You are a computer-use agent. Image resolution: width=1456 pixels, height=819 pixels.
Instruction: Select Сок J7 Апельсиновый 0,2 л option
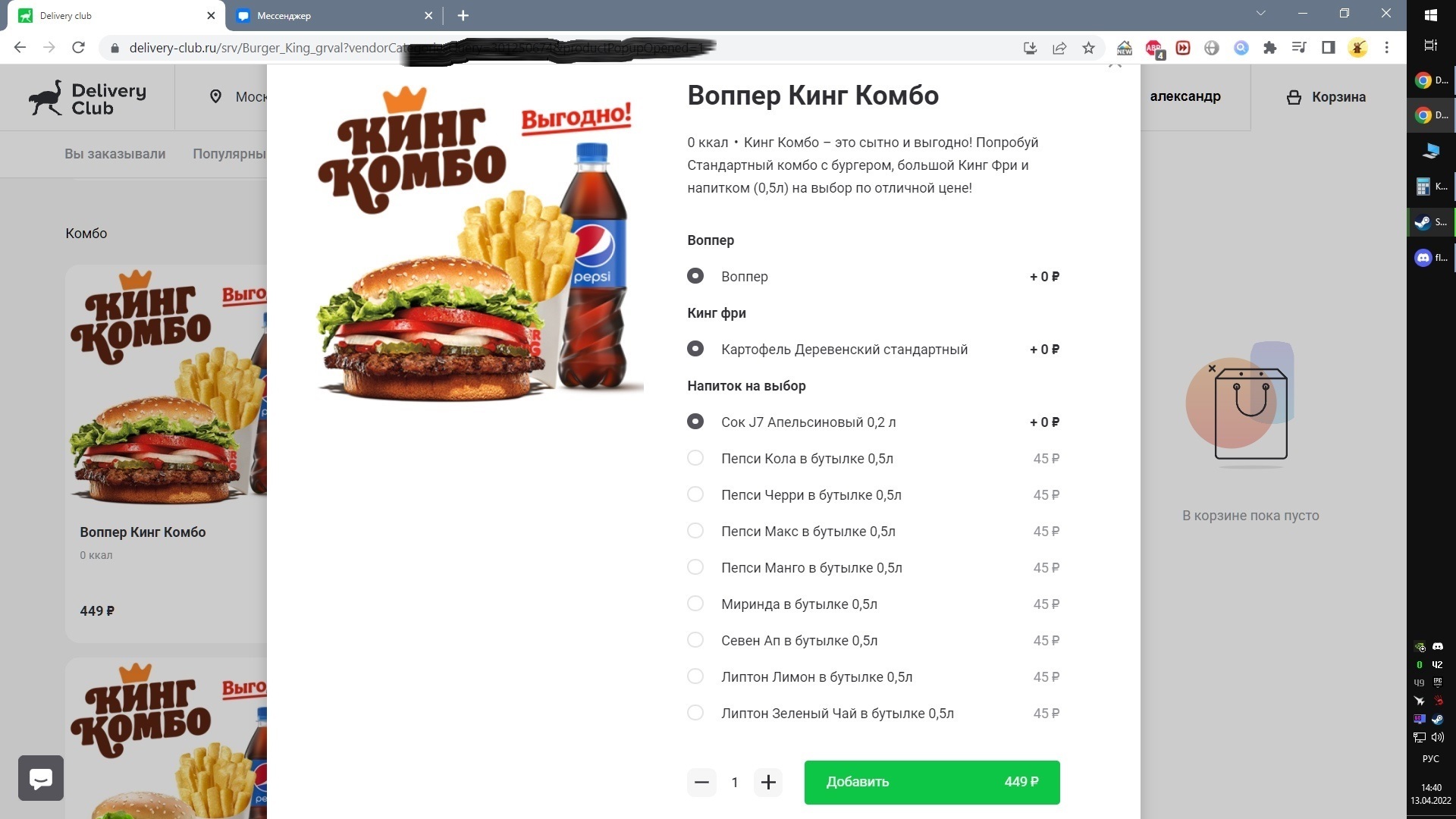[697, 421]
